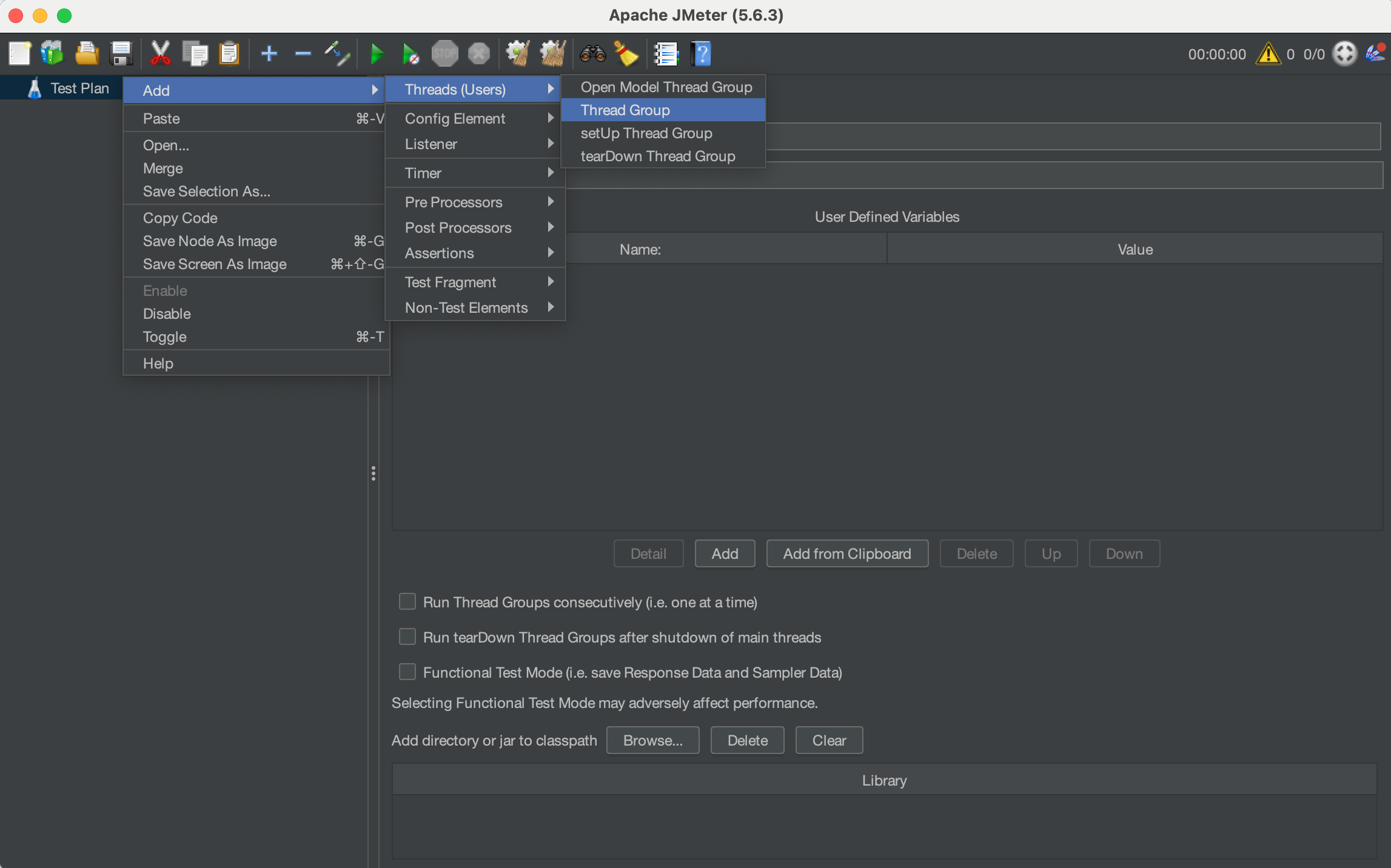Click the Browse... classpath button

652,740
